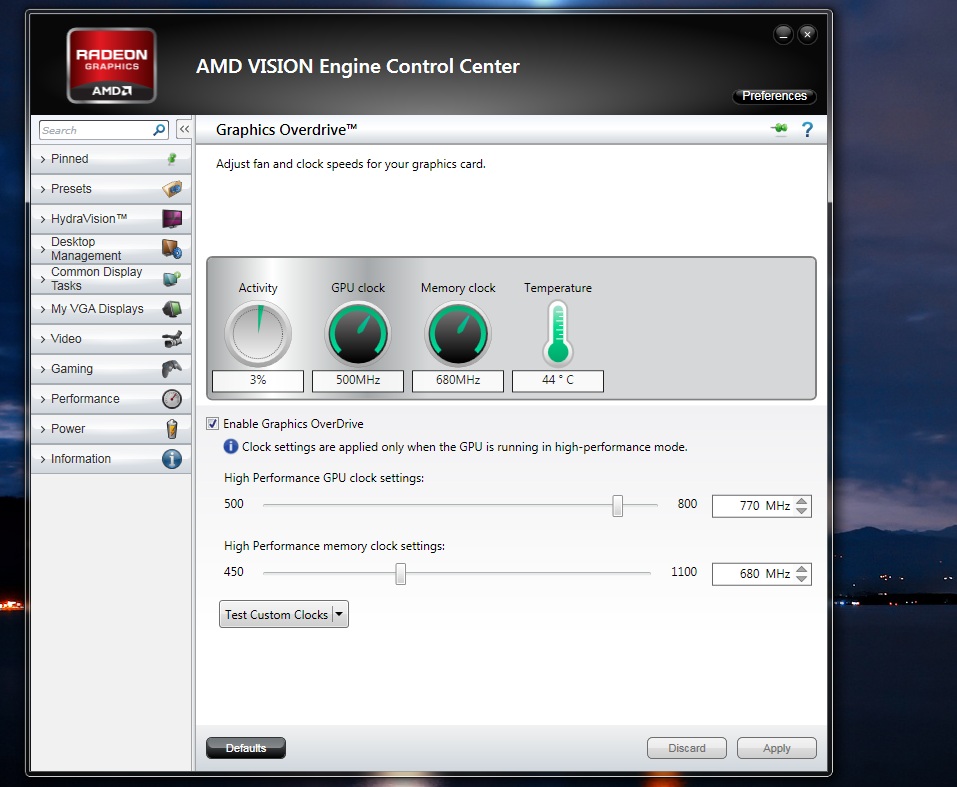Decrease memory clock MHz with down arrow
This screenshot has width=957, height=787.
[x=802, y=578]
